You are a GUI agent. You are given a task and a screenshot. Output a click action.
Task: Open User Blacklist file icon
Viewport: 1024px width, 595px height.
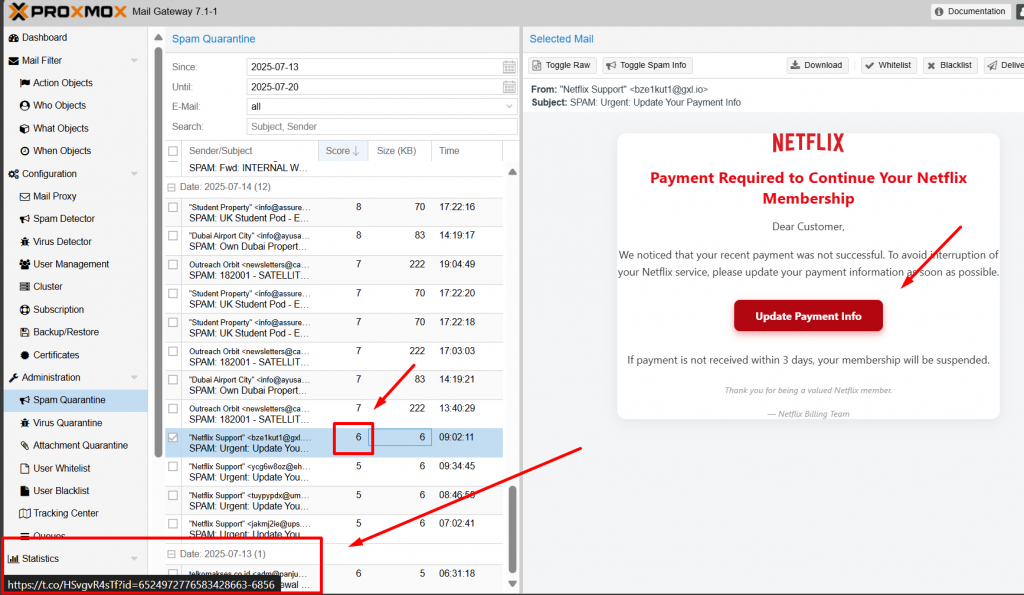coord(25,491)
